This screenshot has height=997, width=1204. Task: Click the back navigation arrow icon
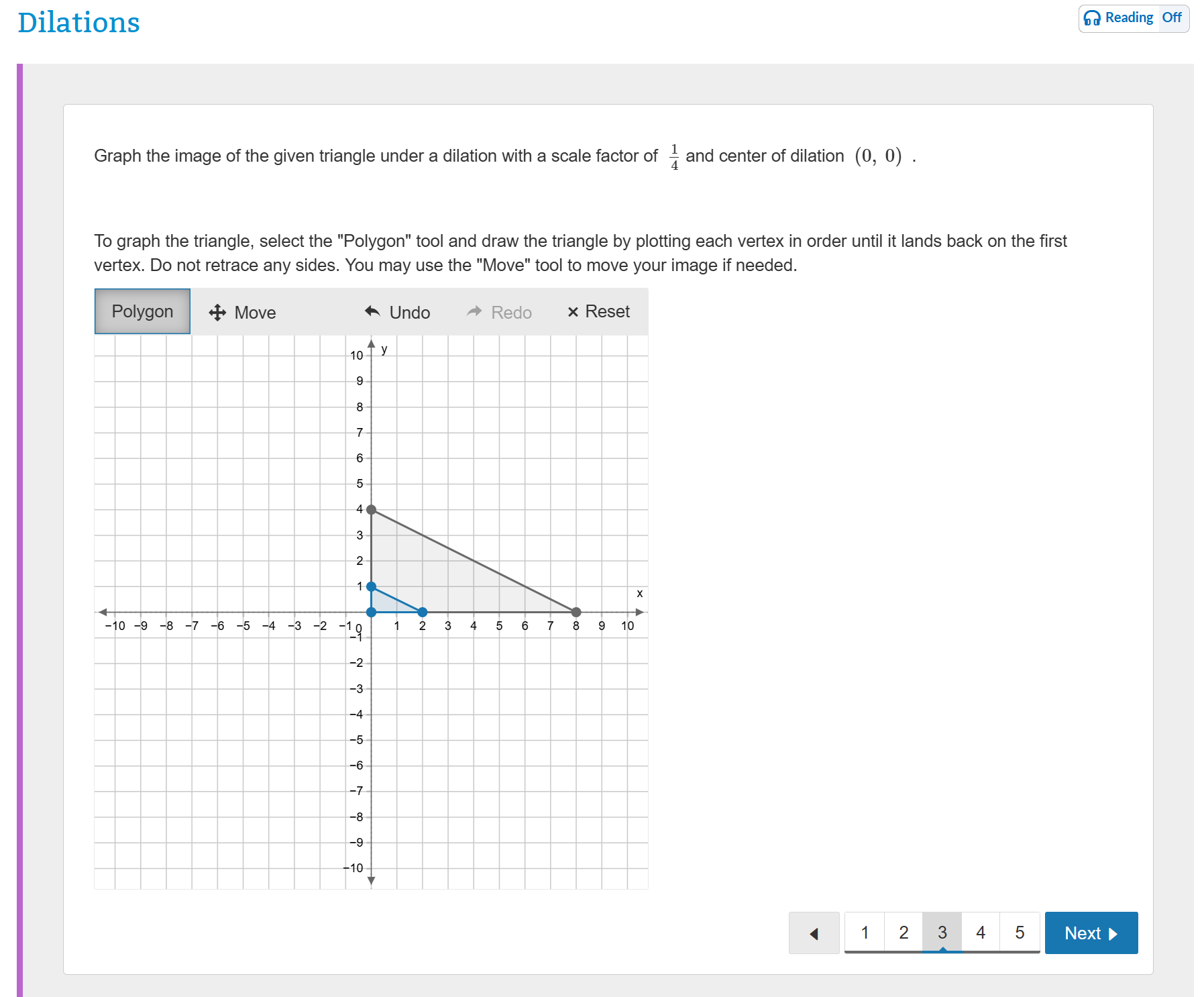pos(814,933)
